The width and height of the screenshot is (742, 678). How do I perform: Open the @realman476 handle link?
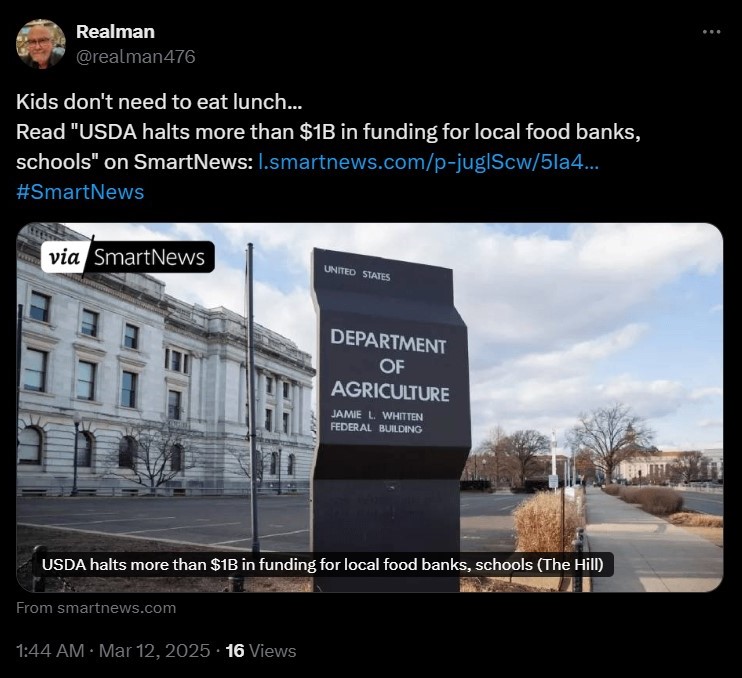135,57
